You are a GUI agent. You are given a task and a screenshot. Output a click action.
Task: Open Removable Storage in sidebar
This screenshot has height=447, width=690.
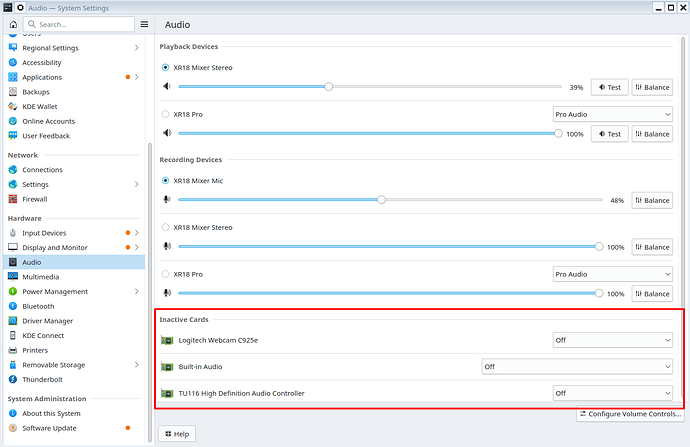74,365
